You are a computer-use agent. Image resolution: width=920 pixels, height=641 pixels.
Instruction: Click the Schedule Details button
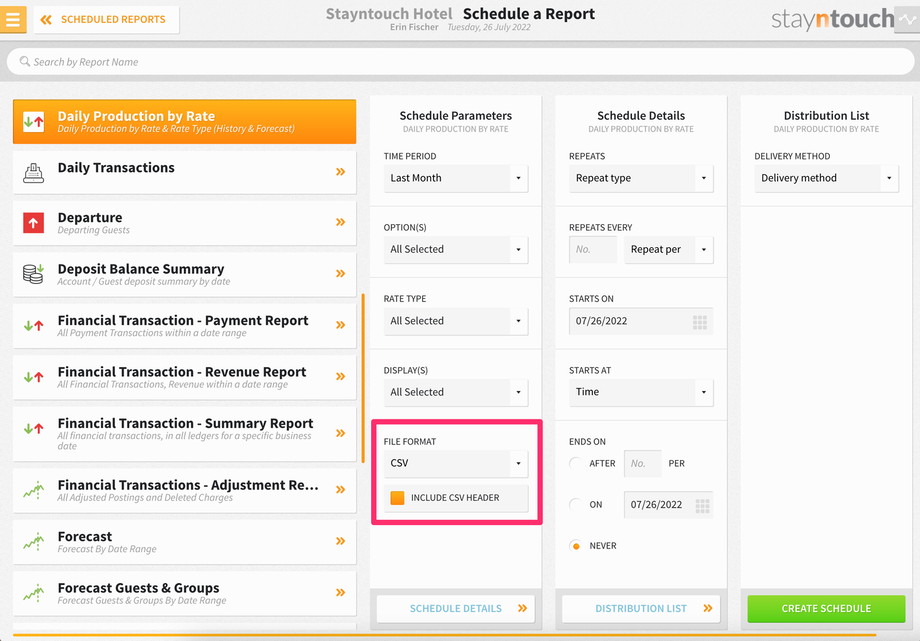tap(456, 609)
